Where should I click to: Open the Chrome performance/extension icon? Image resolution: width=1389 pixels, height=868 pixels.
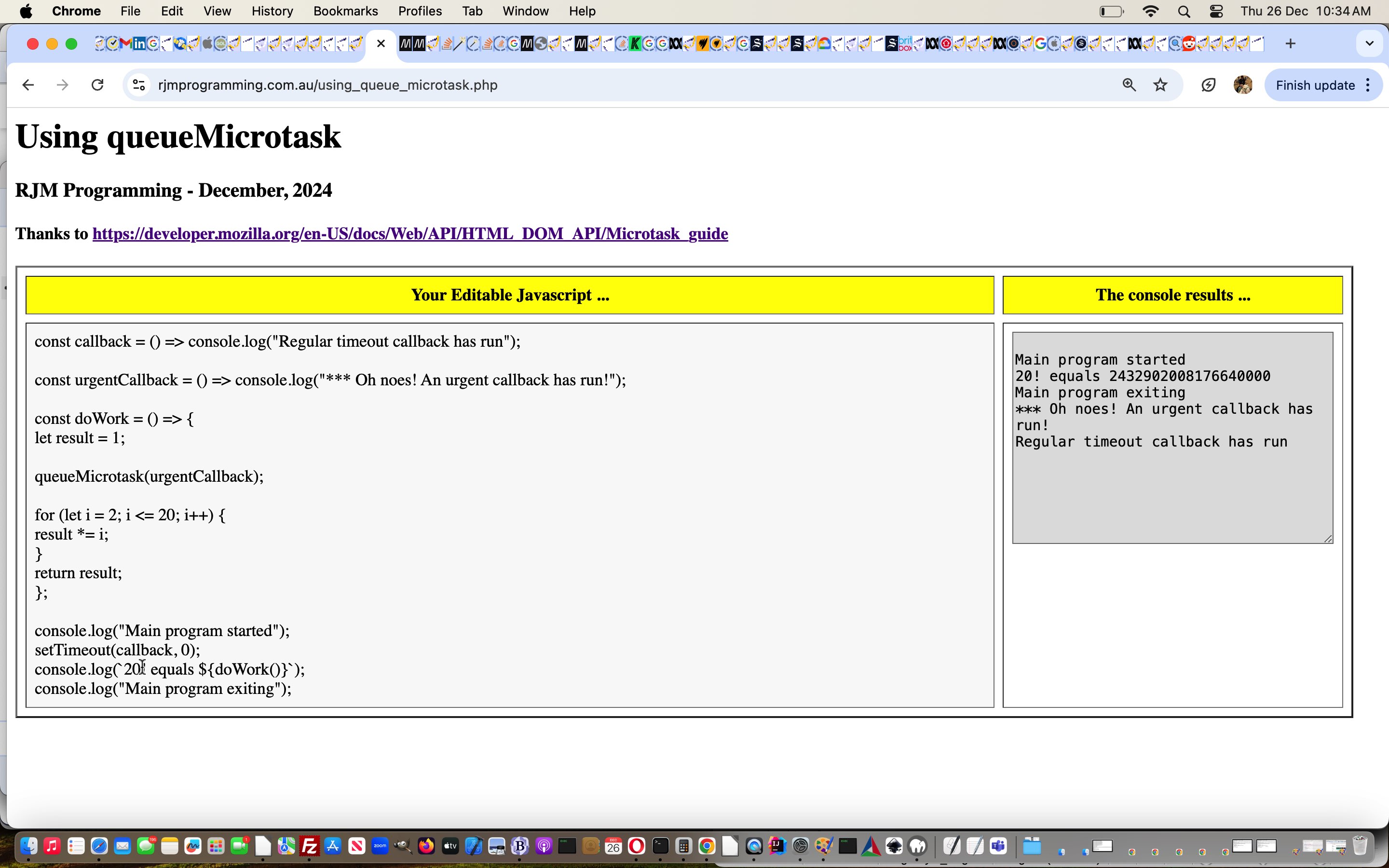[1208, 85]
